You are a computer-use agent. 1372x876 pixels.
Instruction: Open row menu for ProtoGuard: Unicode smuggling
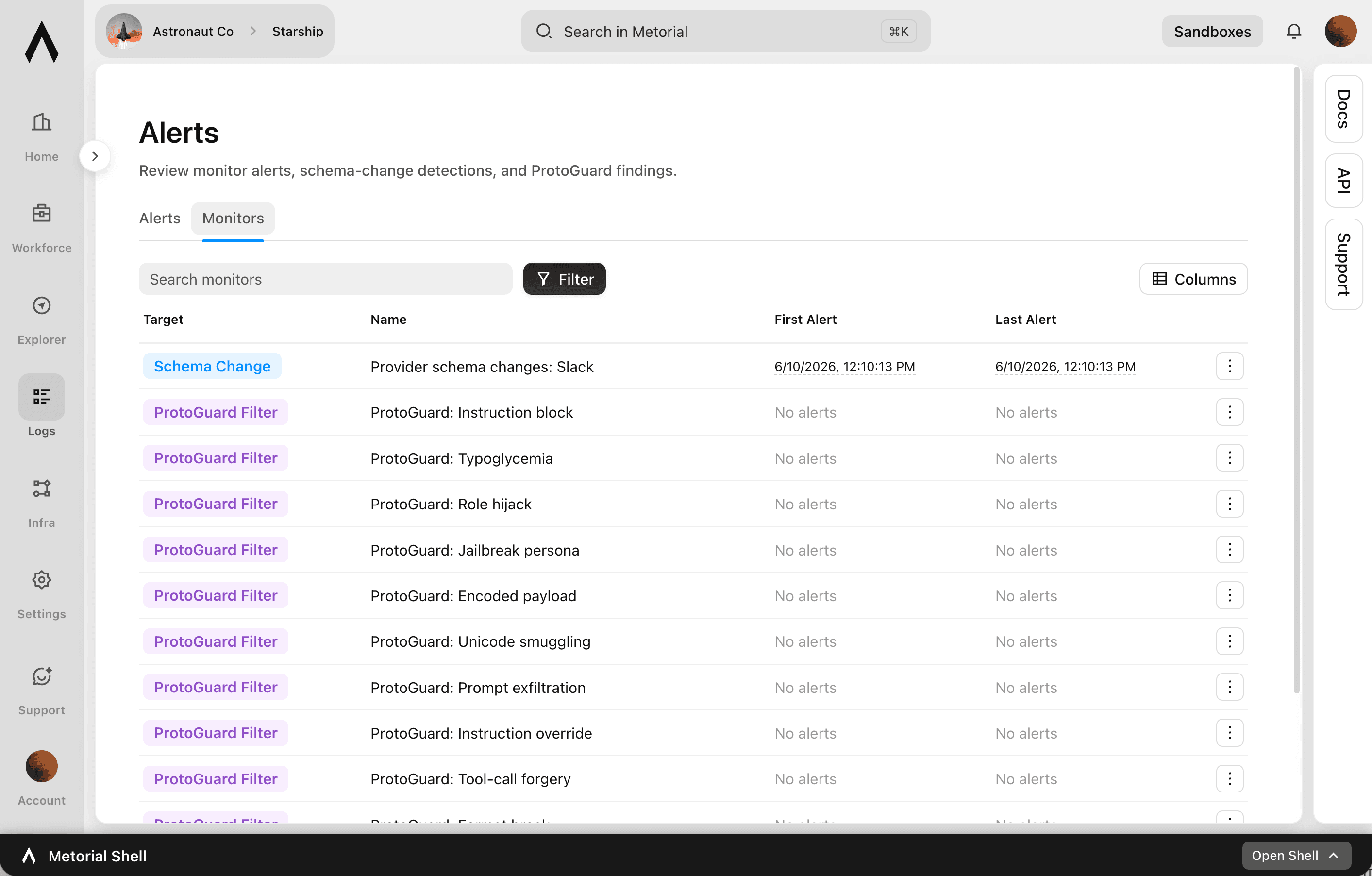(x=1229, y=641)
